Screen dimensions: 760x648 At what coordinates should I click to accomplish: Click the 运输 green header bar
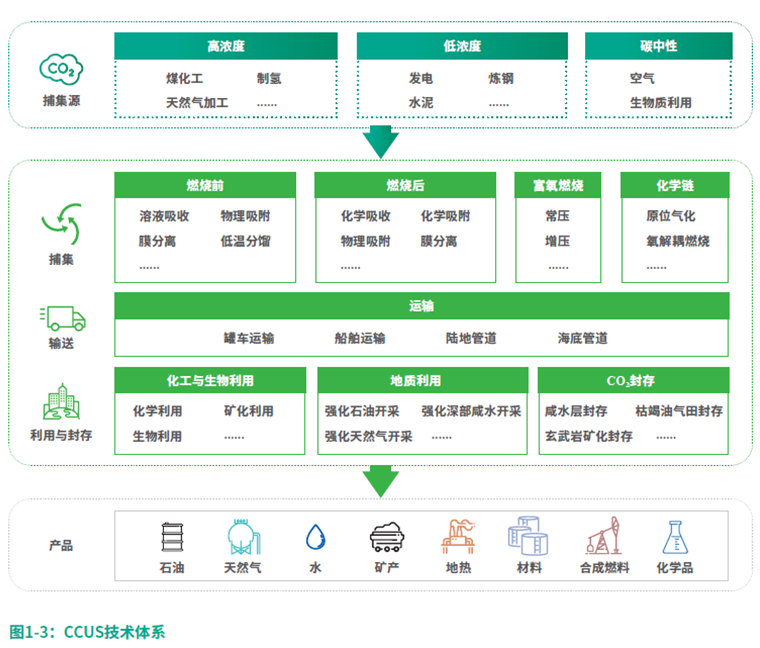[x=421, y=306]
